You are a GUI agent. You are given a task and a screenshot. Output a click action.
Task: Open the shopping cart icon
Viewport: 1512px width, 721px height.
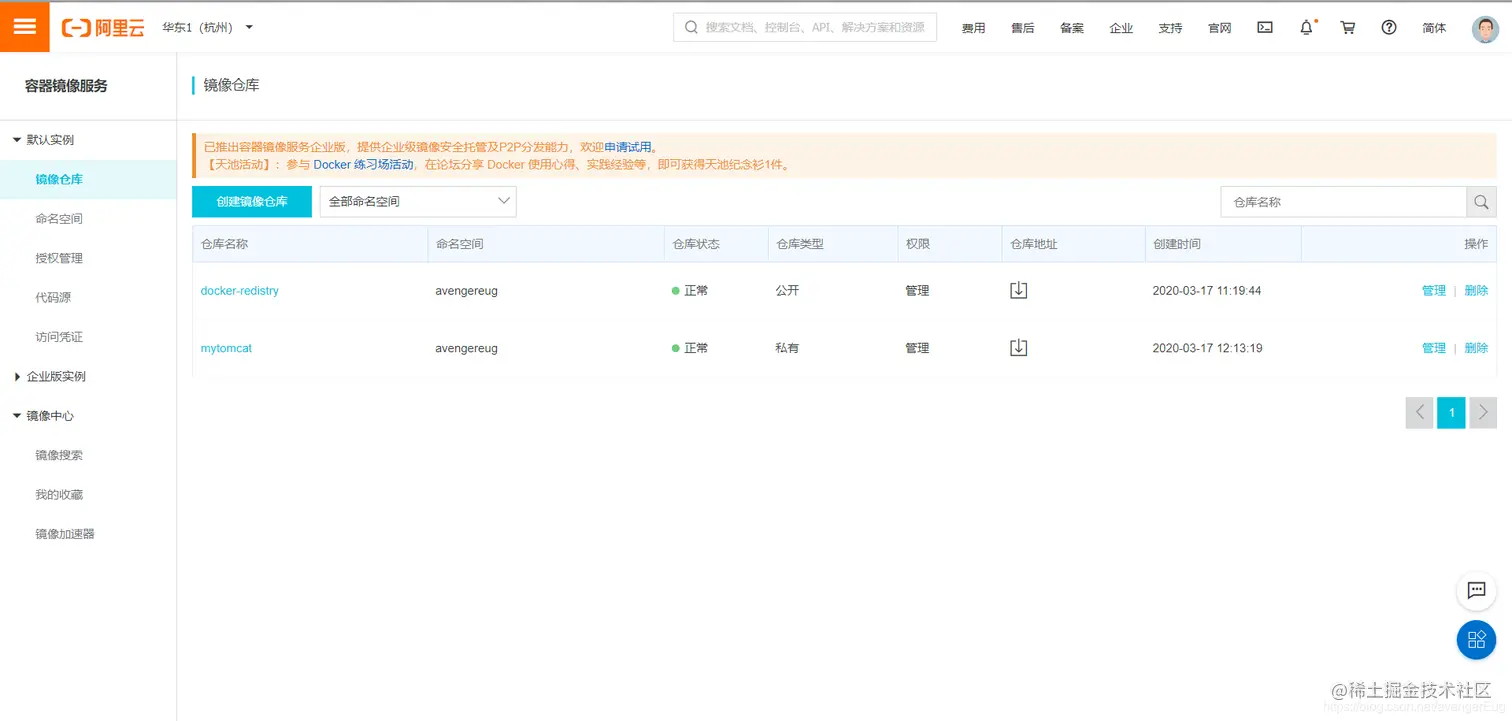(x=1347, y=27)
